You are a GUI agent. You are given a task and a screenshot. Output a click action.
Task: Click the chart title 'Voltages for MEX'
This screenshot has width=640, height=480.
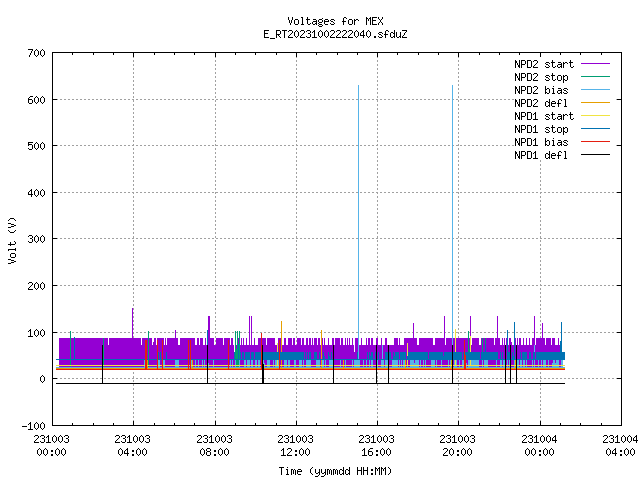click(x=335, y=21)
